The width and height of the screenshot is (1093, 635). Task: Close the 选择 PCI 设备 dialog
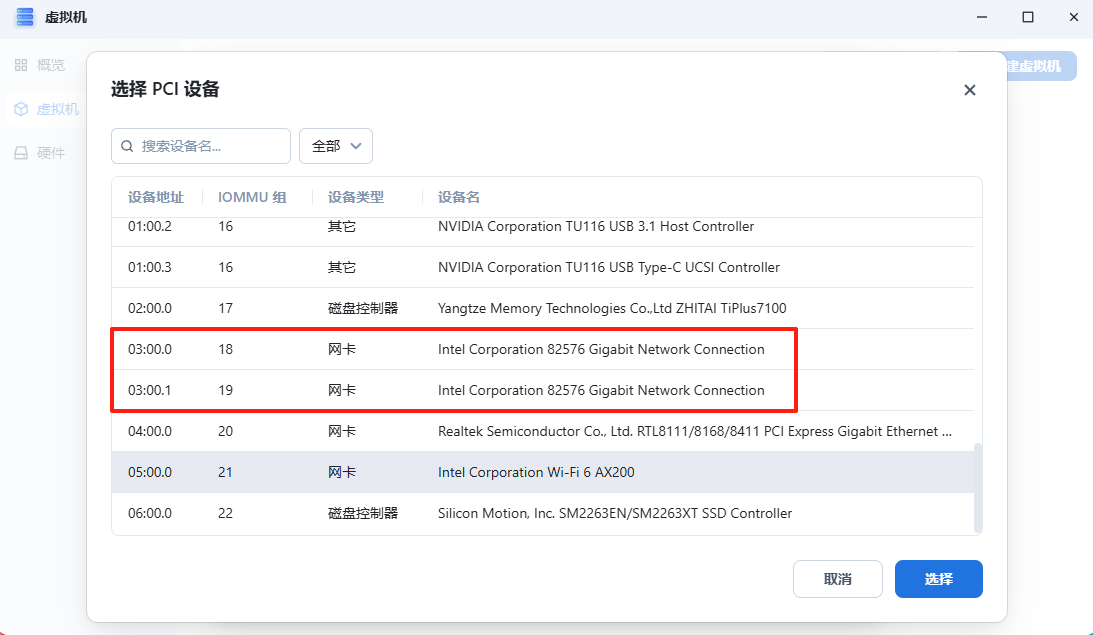pyautogui.click(x=970, y=90)
